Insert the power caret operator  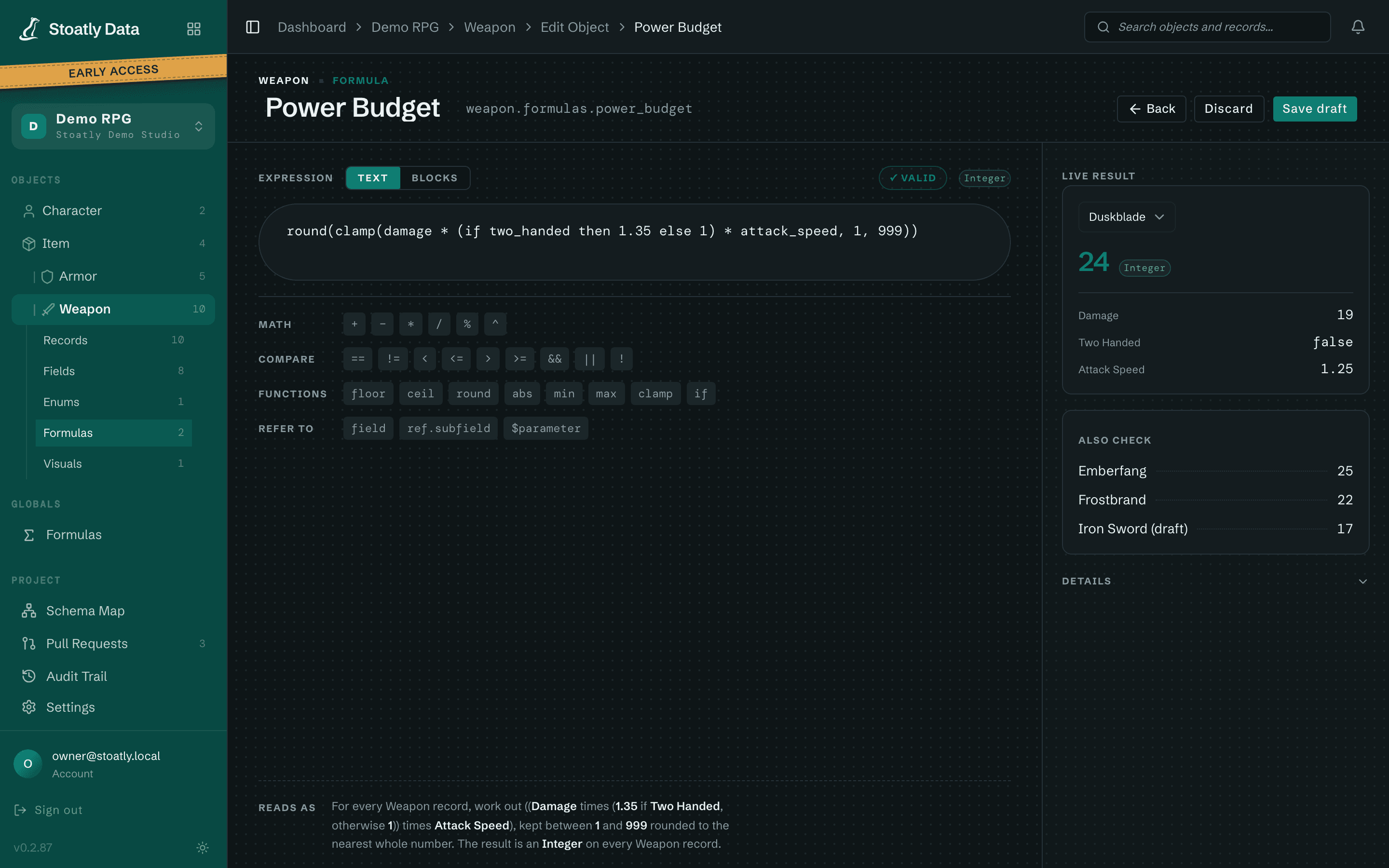tap(495, 325)
